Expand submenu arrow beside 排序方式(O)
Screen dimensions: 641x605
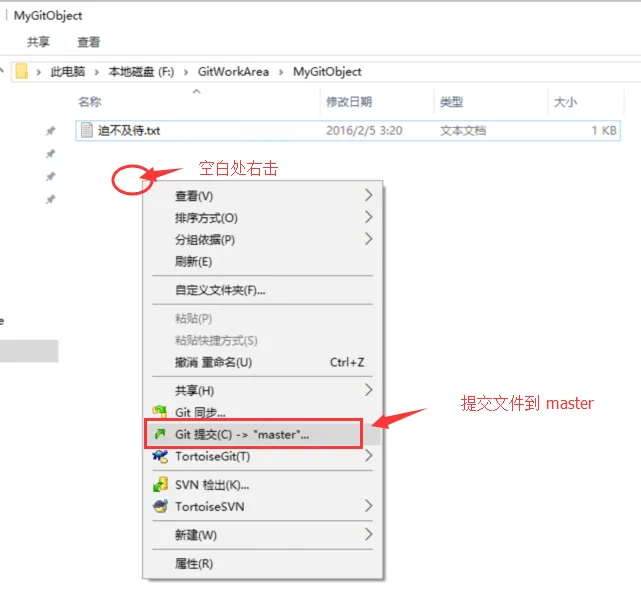tap(368, 217)
